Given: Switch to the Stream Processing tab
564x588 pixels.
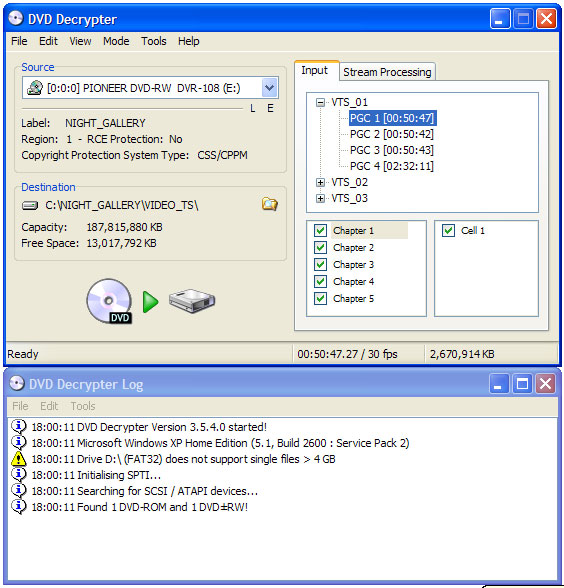Looking at the screenshot, I should (x=387, y=72).
